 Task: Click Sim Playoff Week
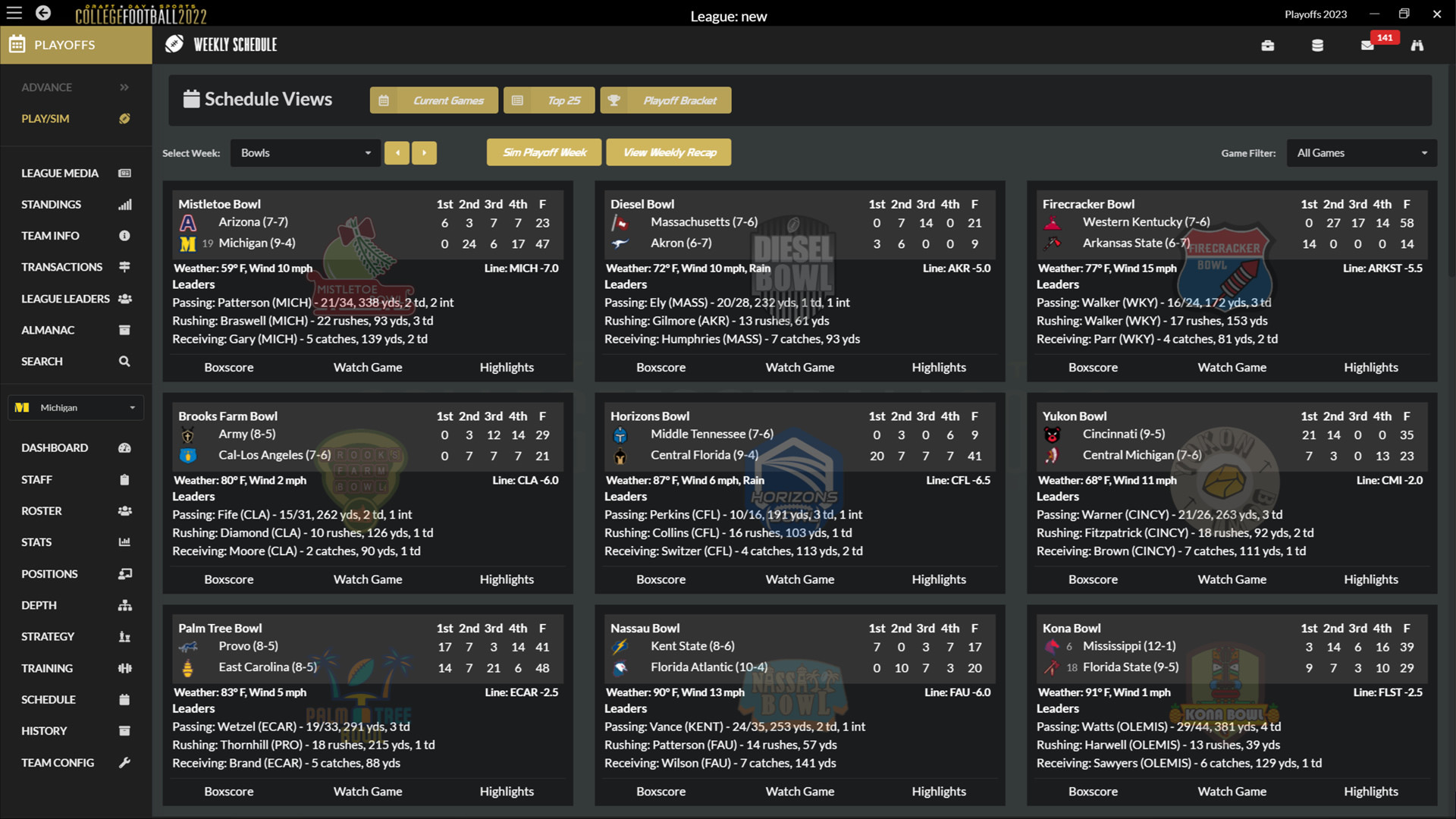click(x=544, y=152)
